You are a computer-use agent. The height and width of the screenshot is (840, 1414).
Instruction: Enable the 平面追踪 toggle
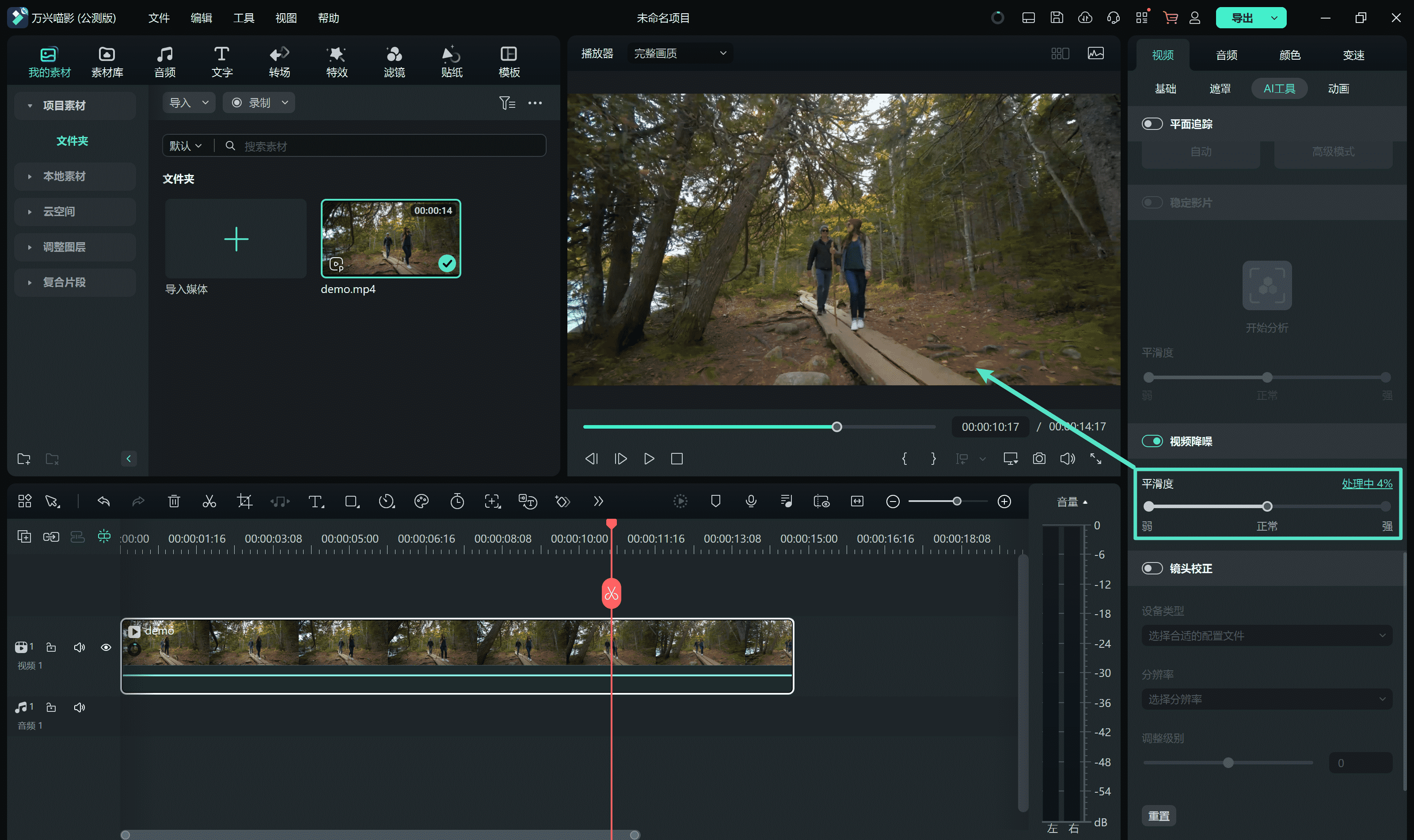tap(1152, 124)
